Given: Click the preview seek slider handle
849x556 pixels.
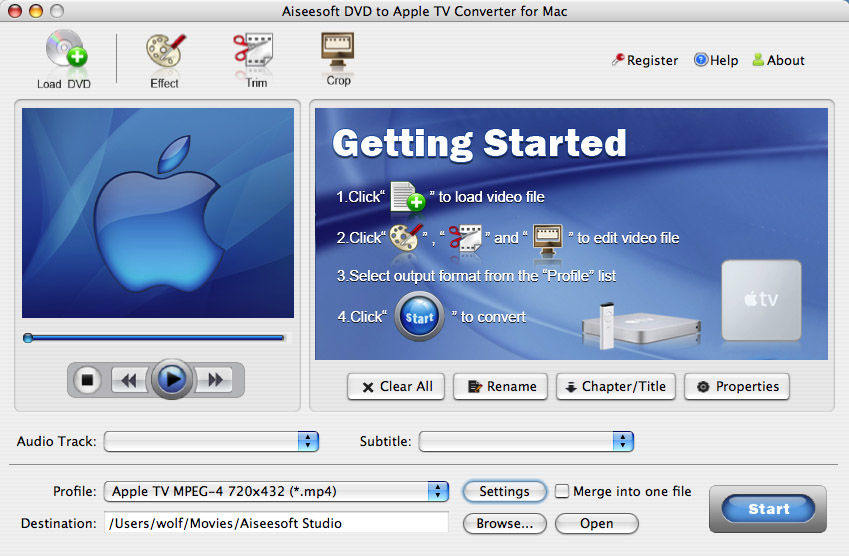Looking at the screenshot, I should [x=28, y=338].
